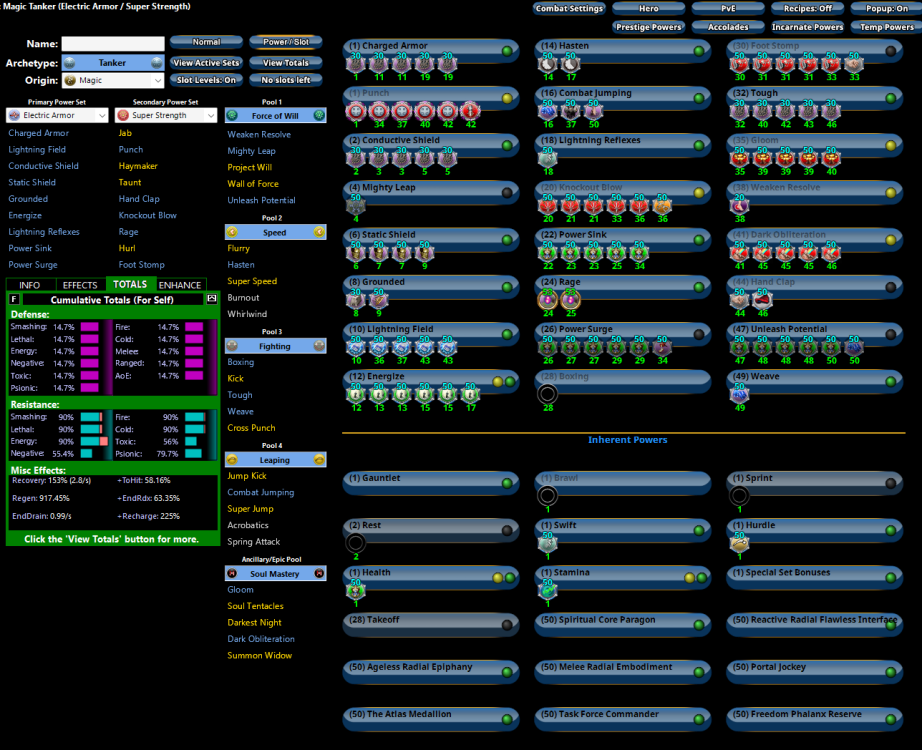Click the F icon in Cumulative Totals header
Screen dimensions: 922x750
(14, 299)
